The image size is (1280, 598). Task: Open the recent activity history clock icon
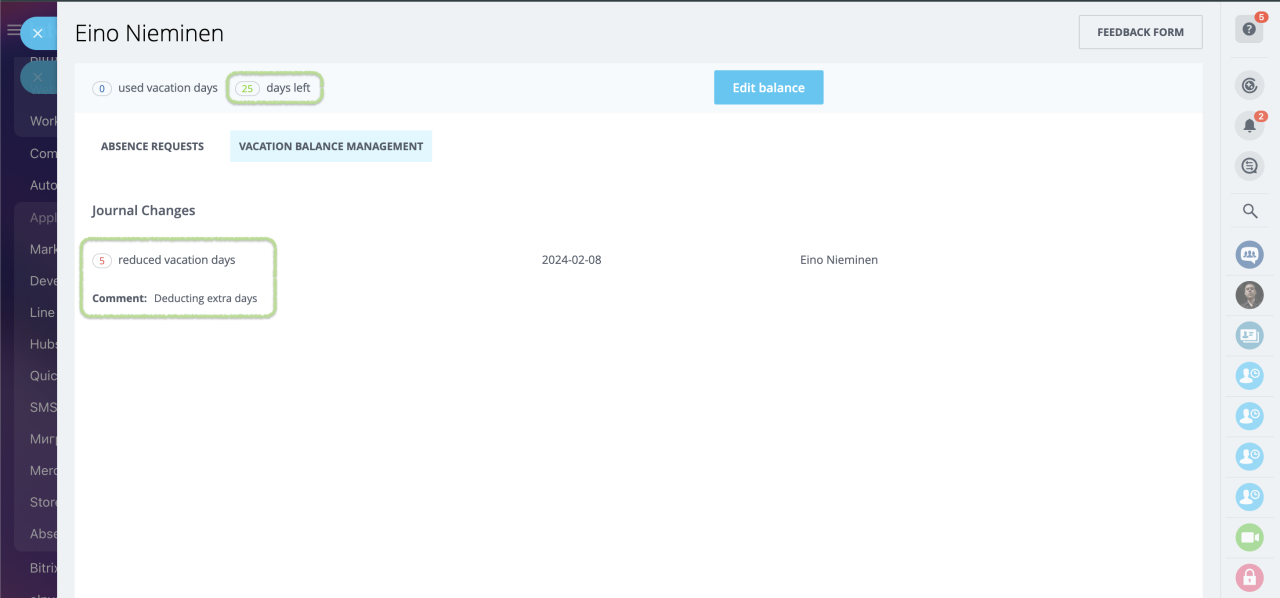1248,85
